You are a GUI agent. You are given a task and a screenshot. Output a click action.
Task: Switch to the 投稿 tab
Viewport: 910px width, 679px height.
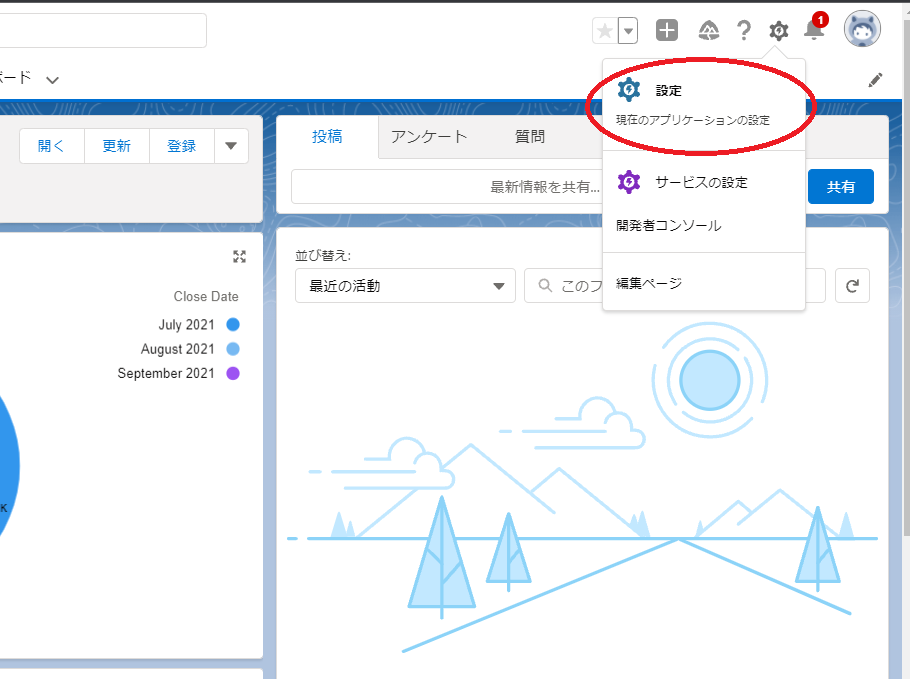point(327,136)
